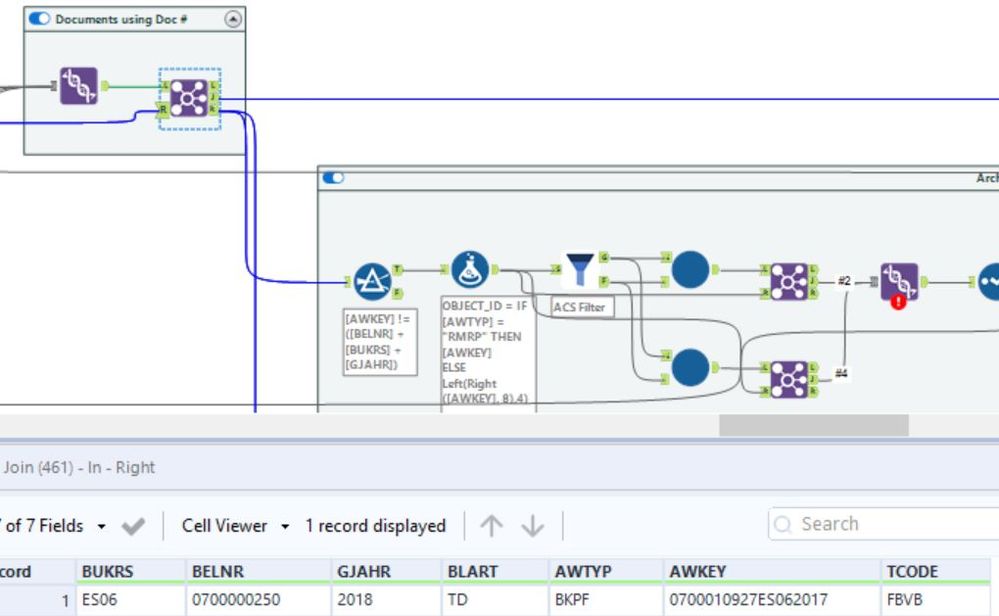Click the BUKRS column header
The image size is (999, 616).
point(131,571)
